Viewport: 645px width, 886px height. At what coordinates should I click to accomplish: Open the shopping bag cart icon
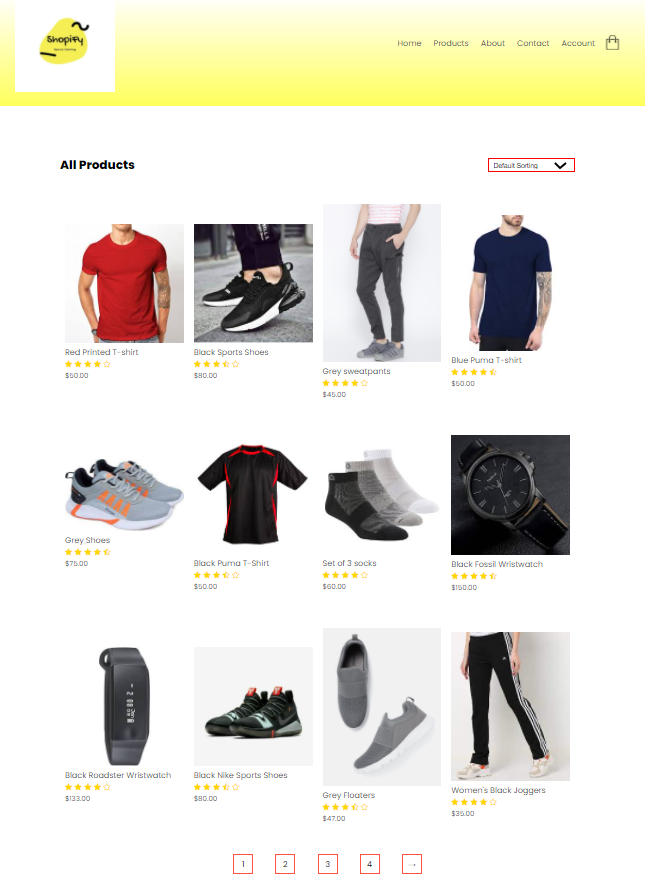(612, 43)
